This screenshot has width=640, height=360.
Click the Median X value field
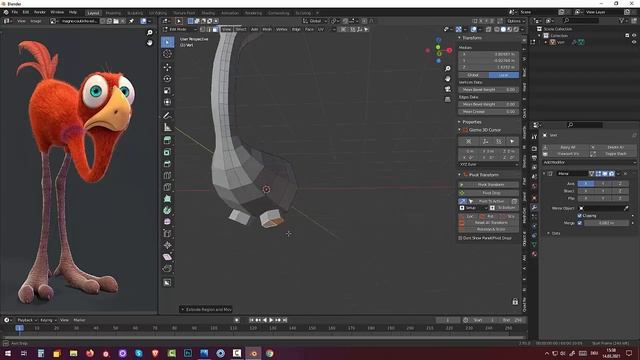tap(488, 54)
